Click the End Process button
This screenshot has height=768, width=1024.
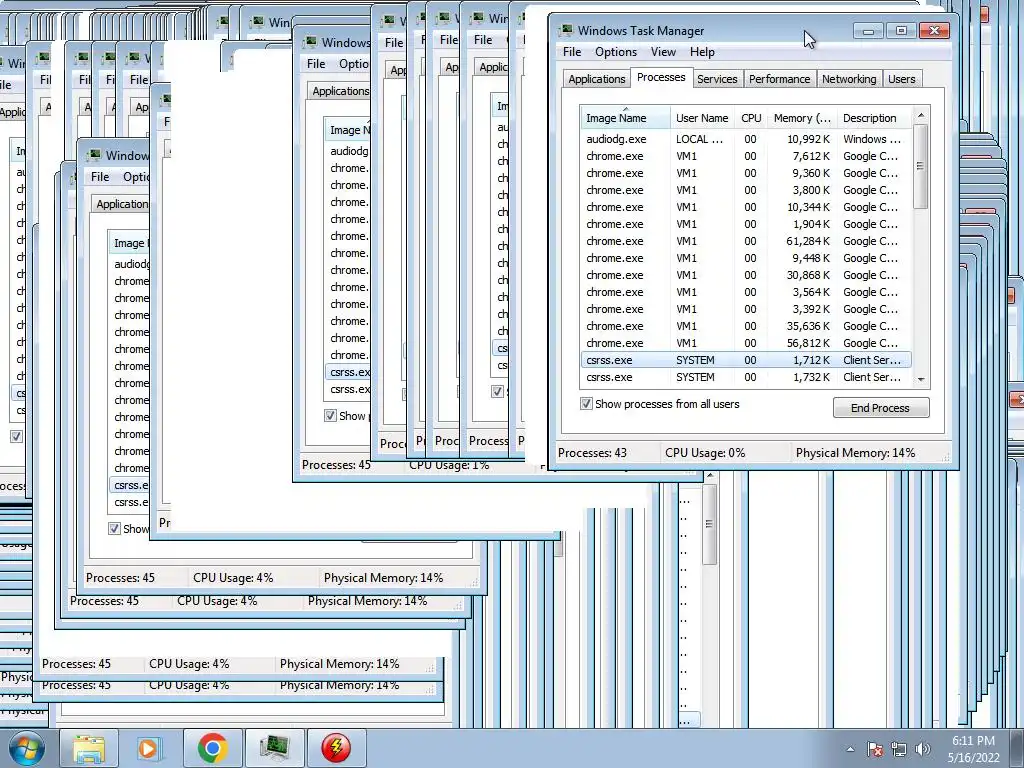coord(880,408)
